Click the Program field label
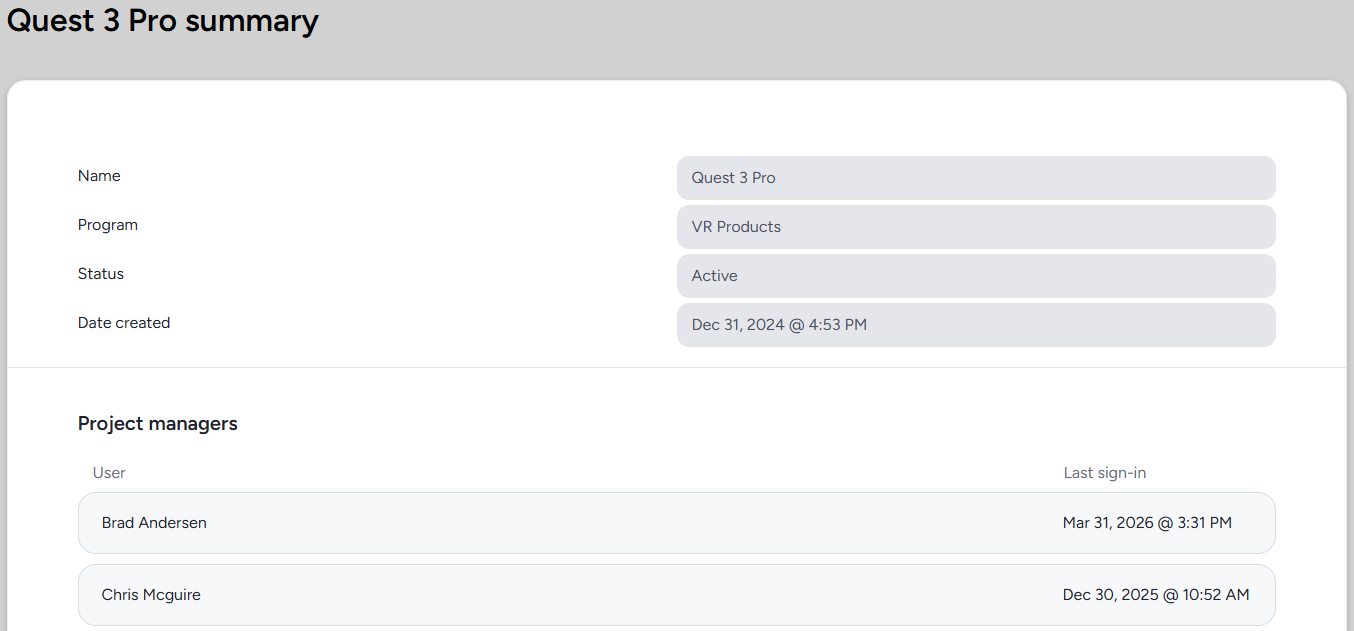This screenshot has width=1354, height=631. [108, 225]
